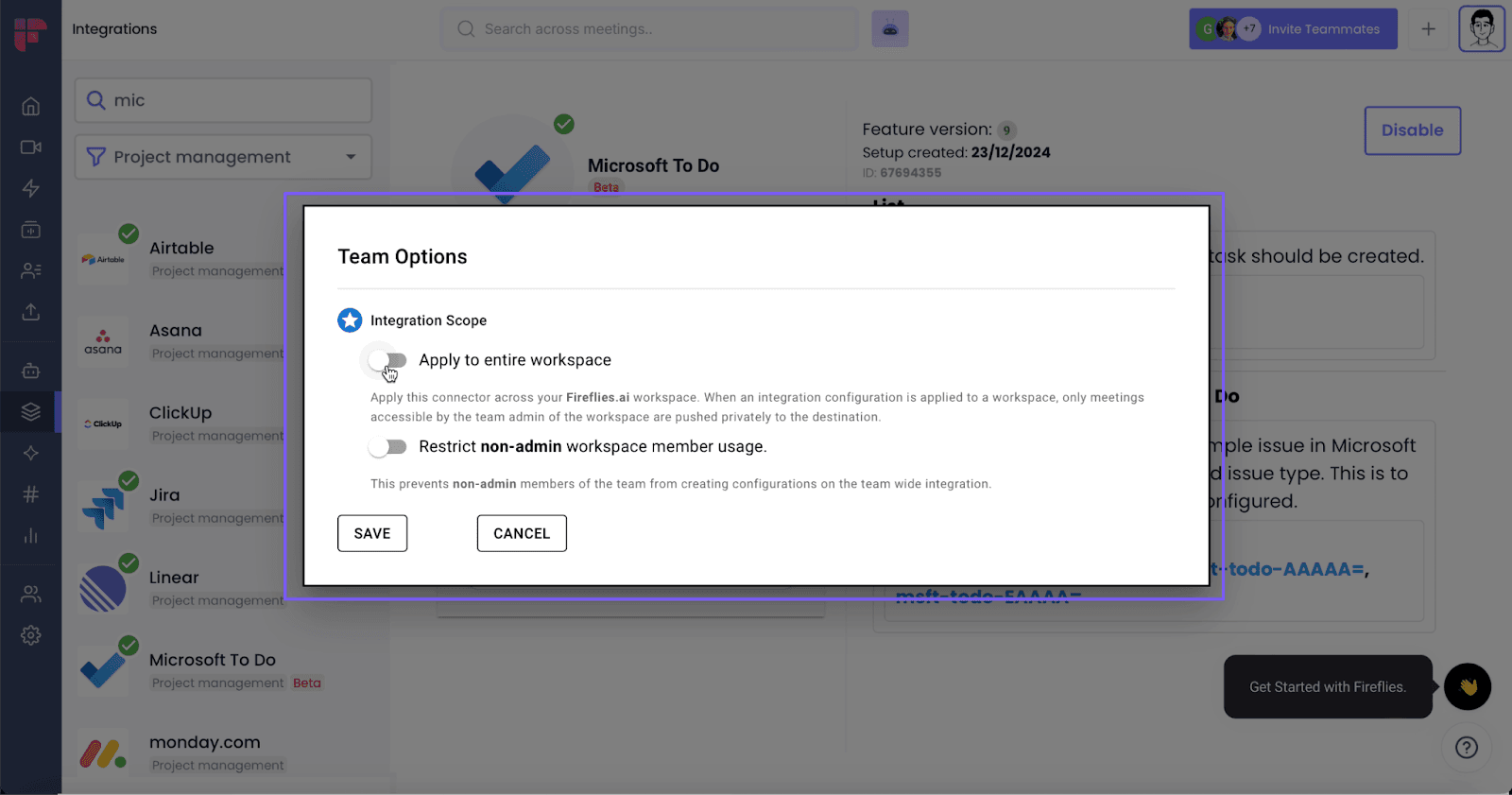Click the Search across meetings field
Screen dimensions: 1512x795
click(650, 29)
